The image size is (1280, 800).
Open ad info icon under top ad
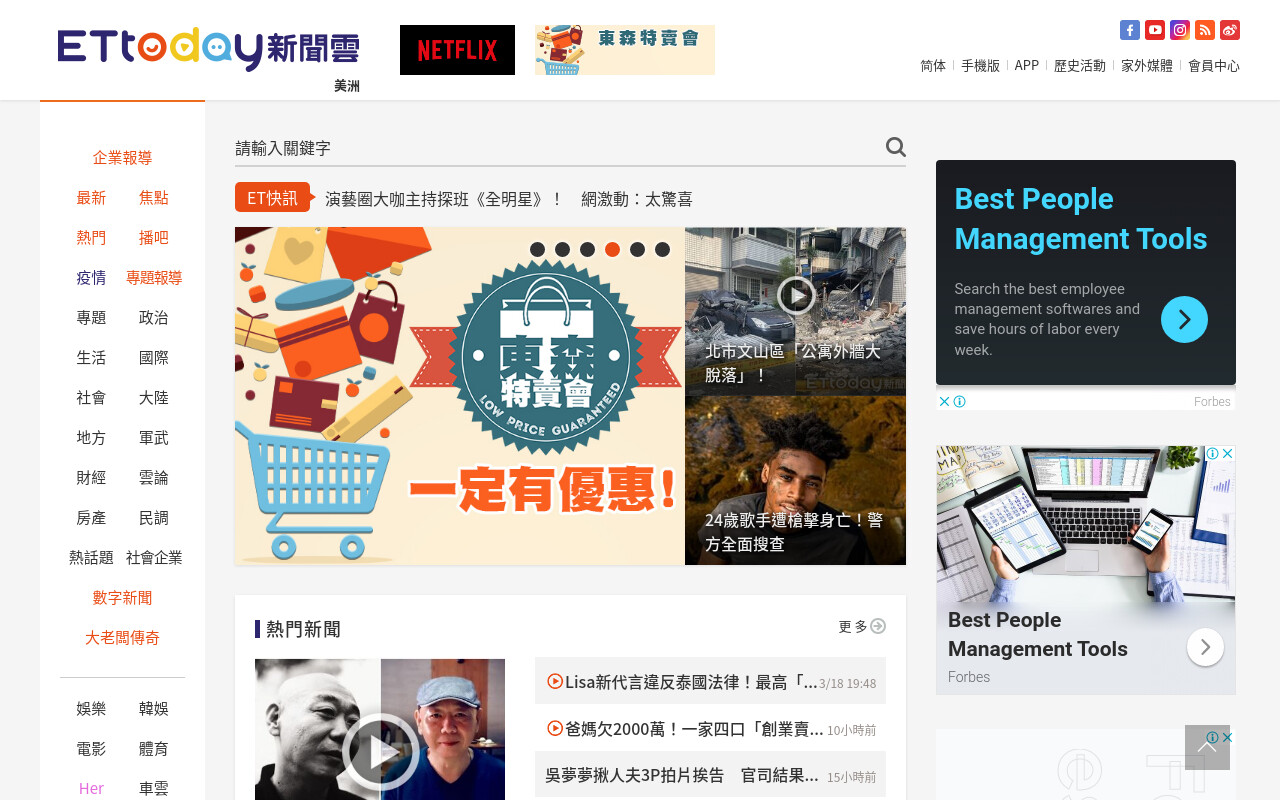(960, 401)
